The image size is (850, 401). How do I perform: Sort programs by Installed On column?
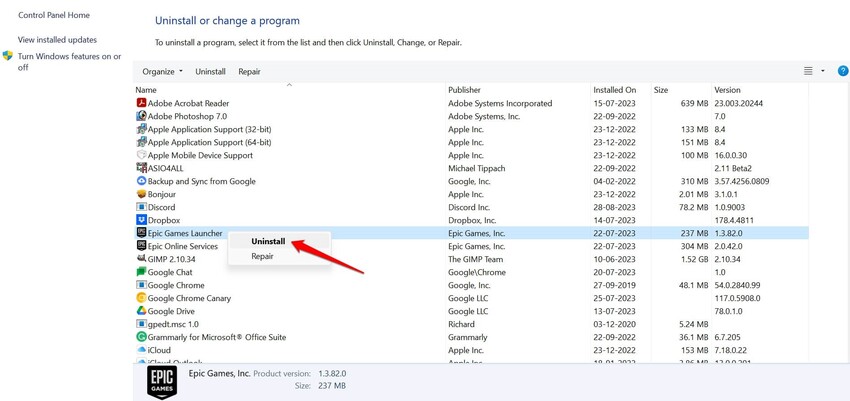(614, 90)
